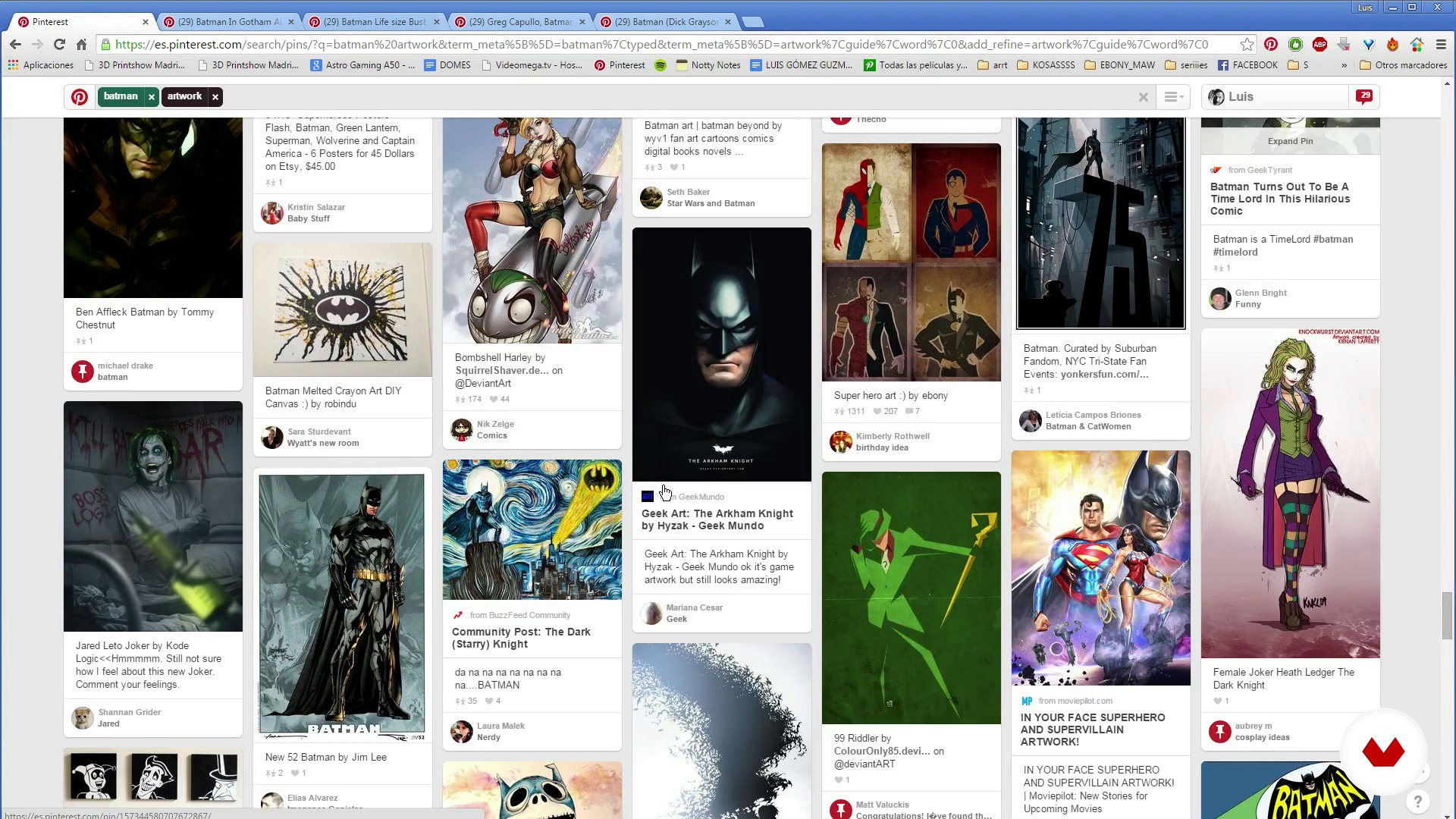Show hidden bookmarks with the chevron
This screenshot has width=1456, height=819.
(1345, 65)
